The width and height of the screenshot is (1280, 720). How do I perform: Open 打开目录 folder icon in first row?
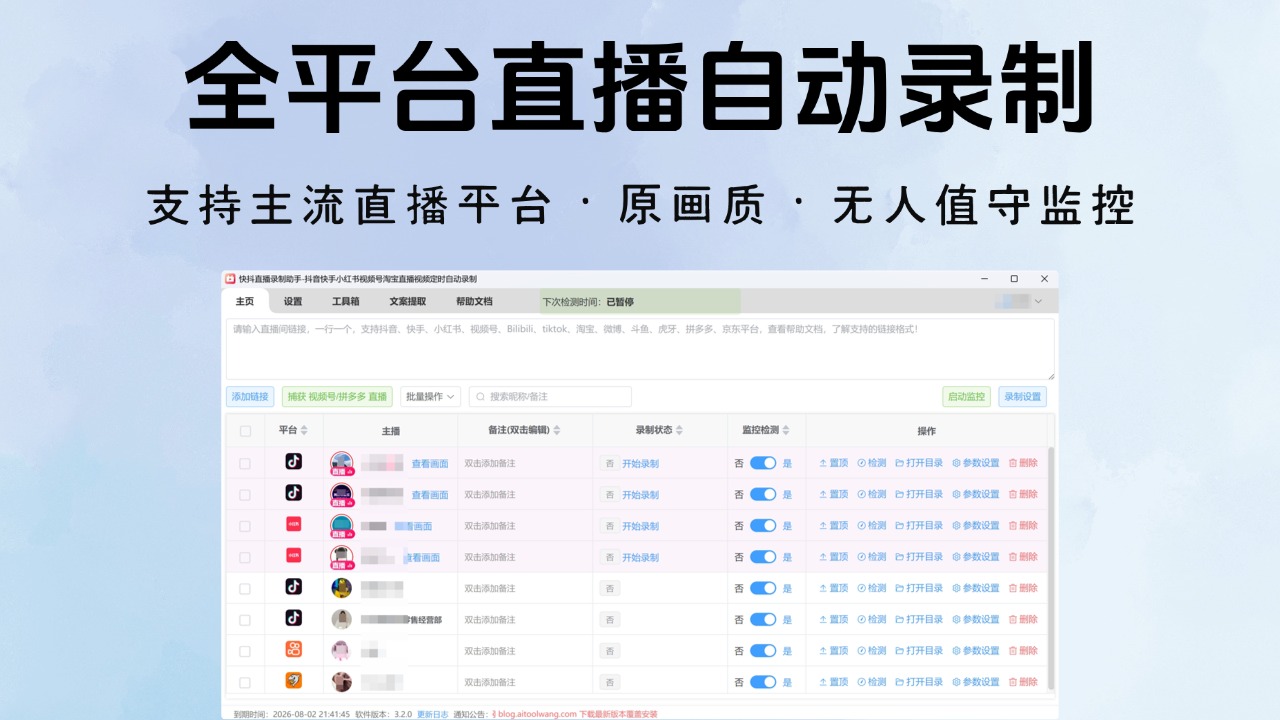tap(899, 462)
